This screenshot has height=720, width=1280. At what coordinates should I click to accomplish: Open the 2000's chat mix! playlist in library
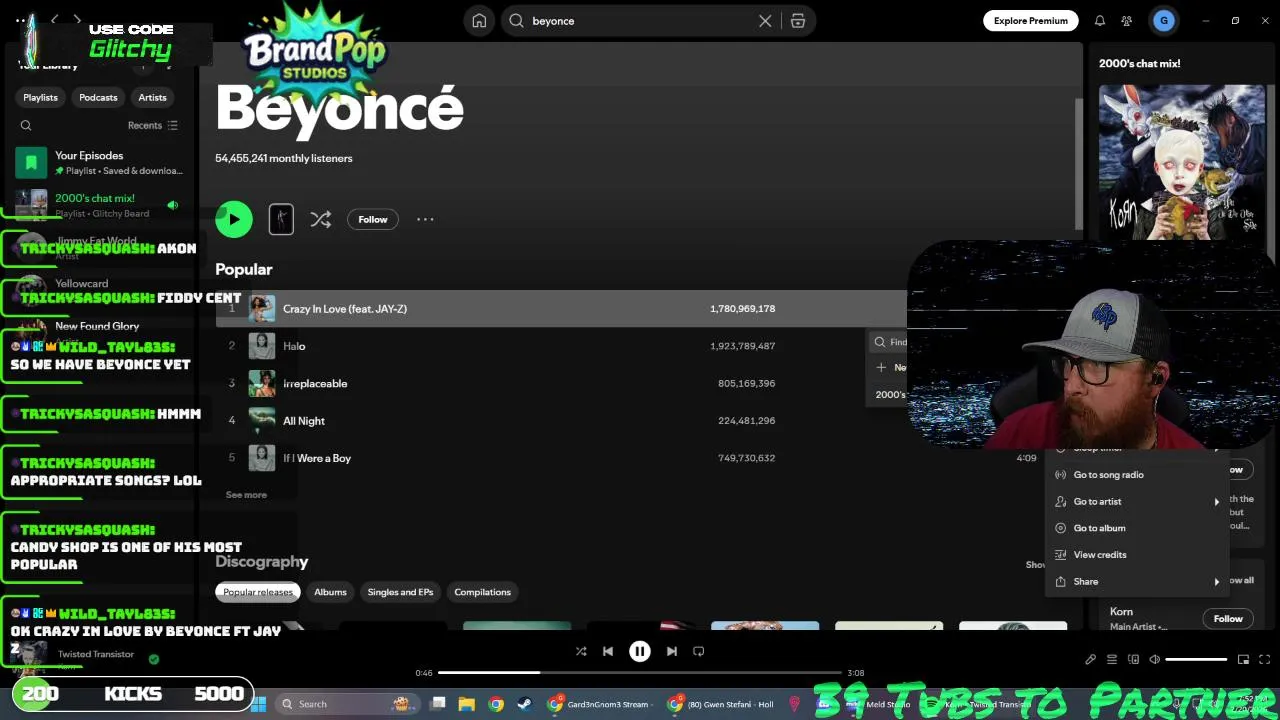(100, 205)
